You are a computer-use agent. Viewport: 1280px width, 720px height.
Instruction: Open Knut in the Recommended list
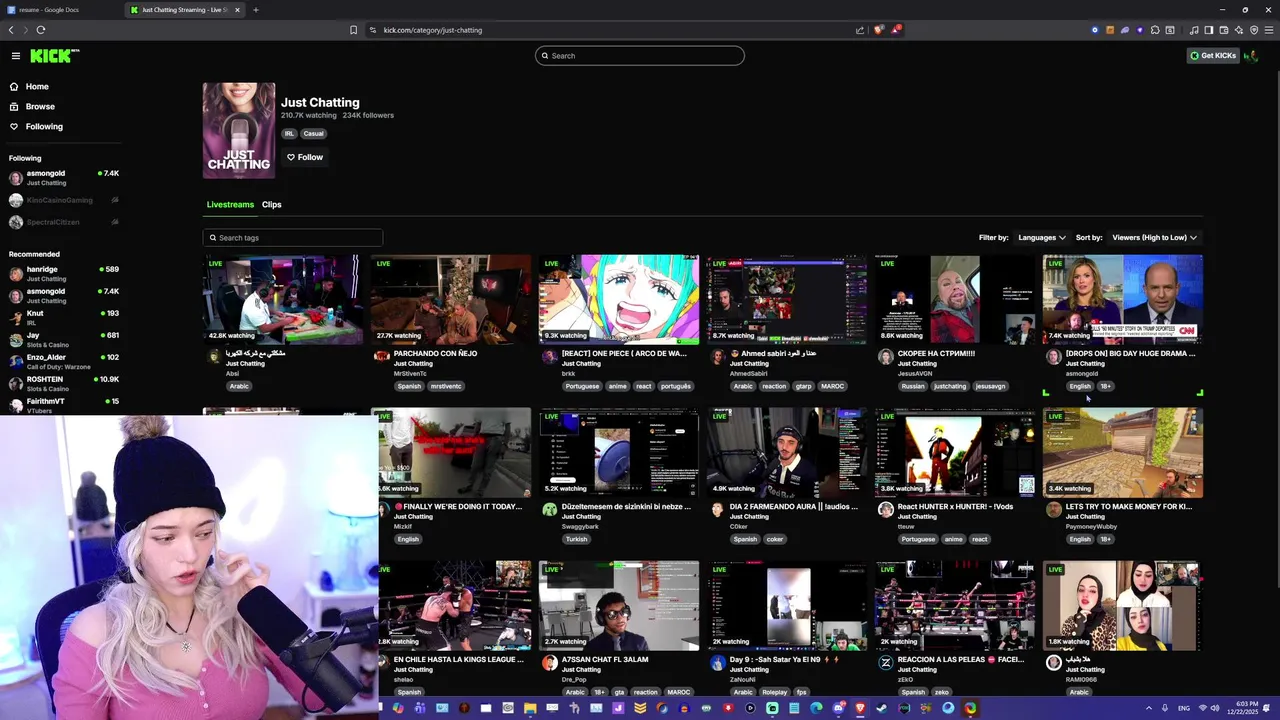point(64,318)
